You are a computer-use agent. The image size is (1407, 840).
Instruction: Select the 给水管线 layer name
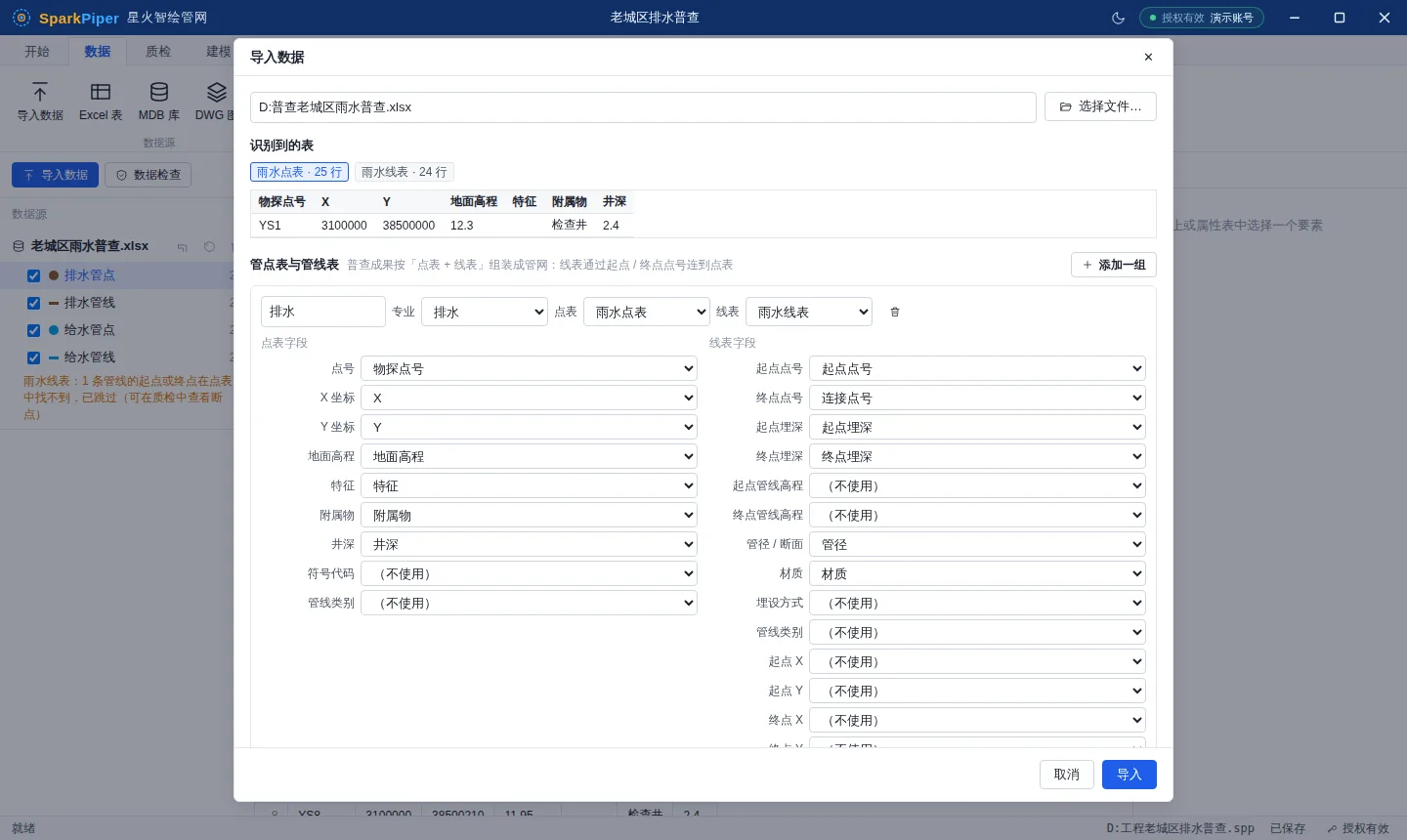[90, 357]
